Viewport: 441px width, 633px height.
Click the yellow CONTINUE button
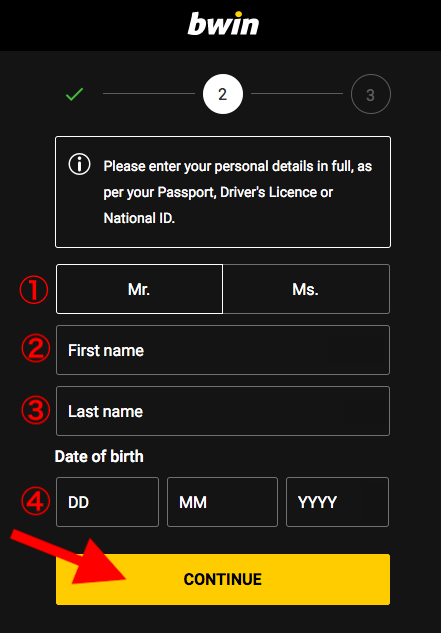tap(223, 579)
